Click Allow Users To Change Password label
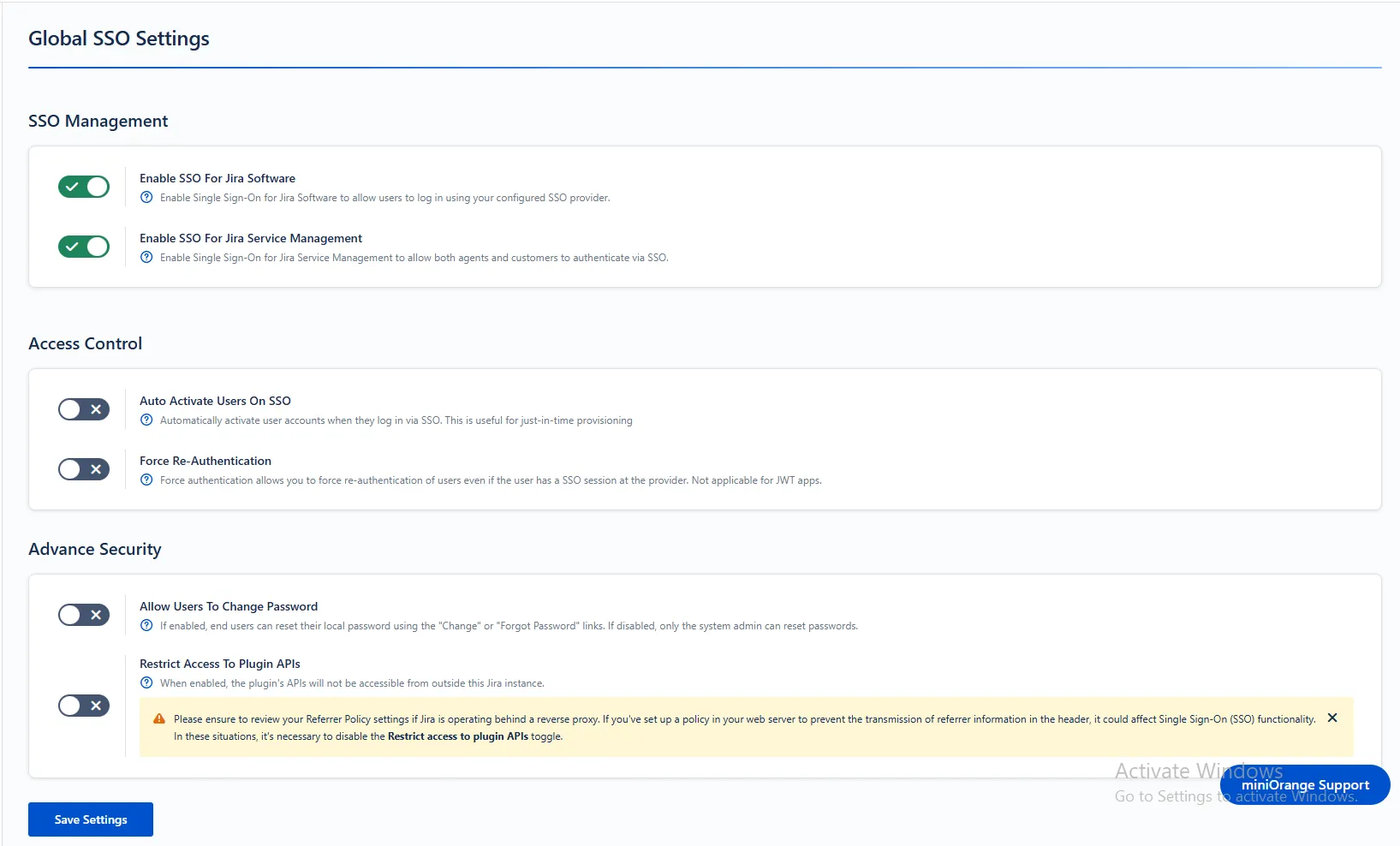This screenshot has height=846, width=1400. point(229,606)
